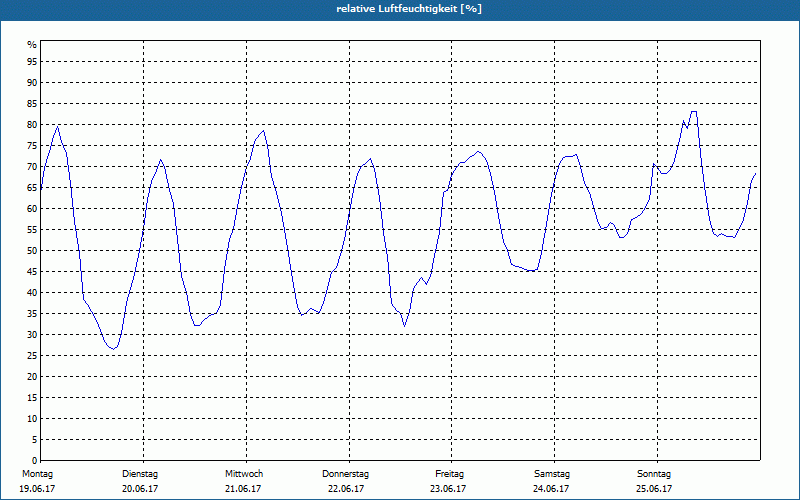Click the '15' y-axis value
Screen dimensions: 800x500
pos(32,398)
